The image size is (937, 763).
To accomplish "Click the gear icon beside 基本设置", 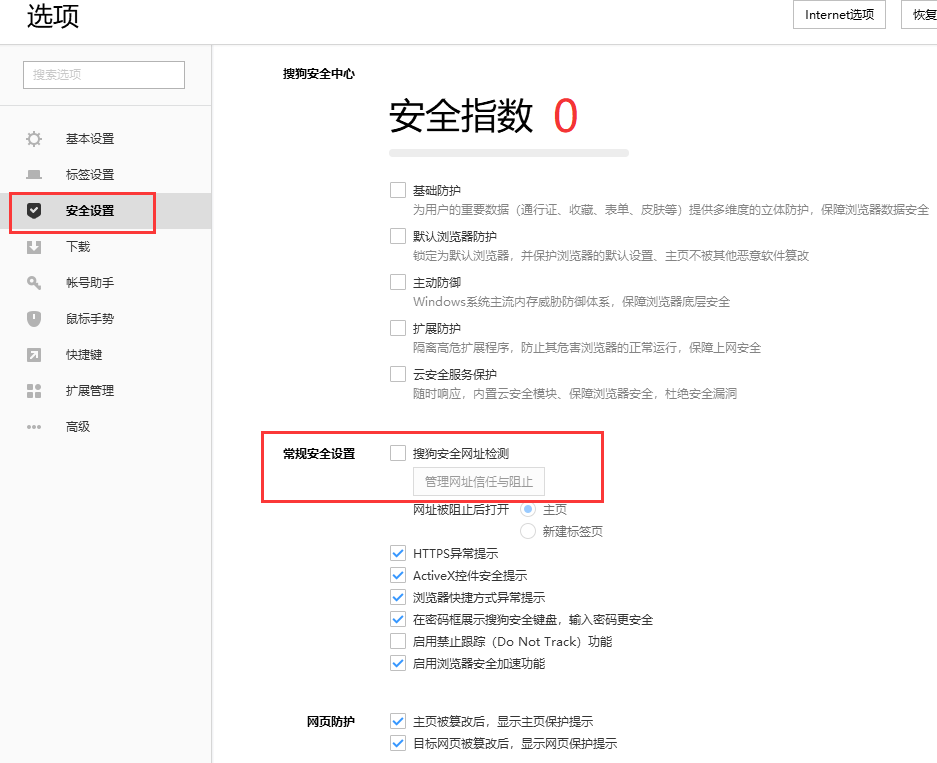I will click(x=34, y=139).
